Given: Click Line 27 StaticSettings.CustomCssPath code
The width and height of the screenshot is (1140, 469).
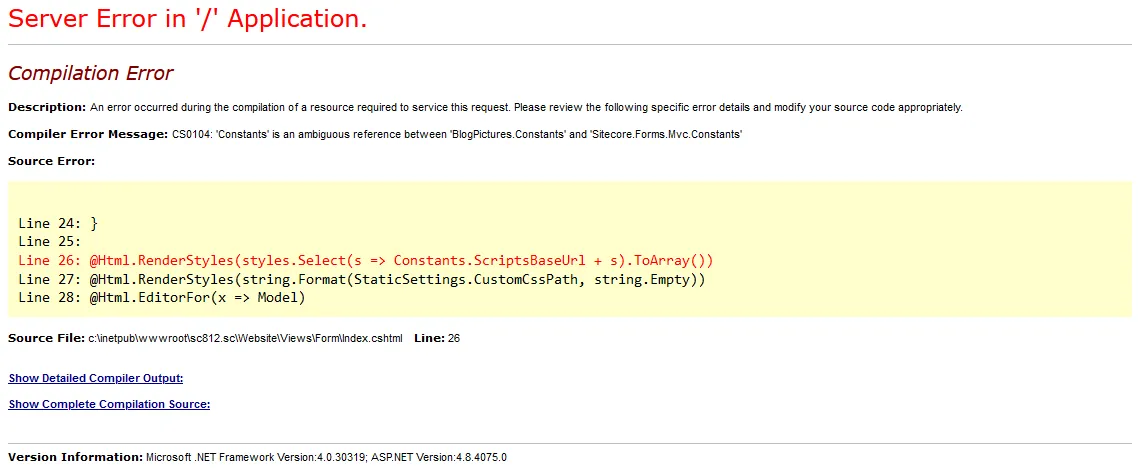Looking at the screenshot, I should 361,279.
